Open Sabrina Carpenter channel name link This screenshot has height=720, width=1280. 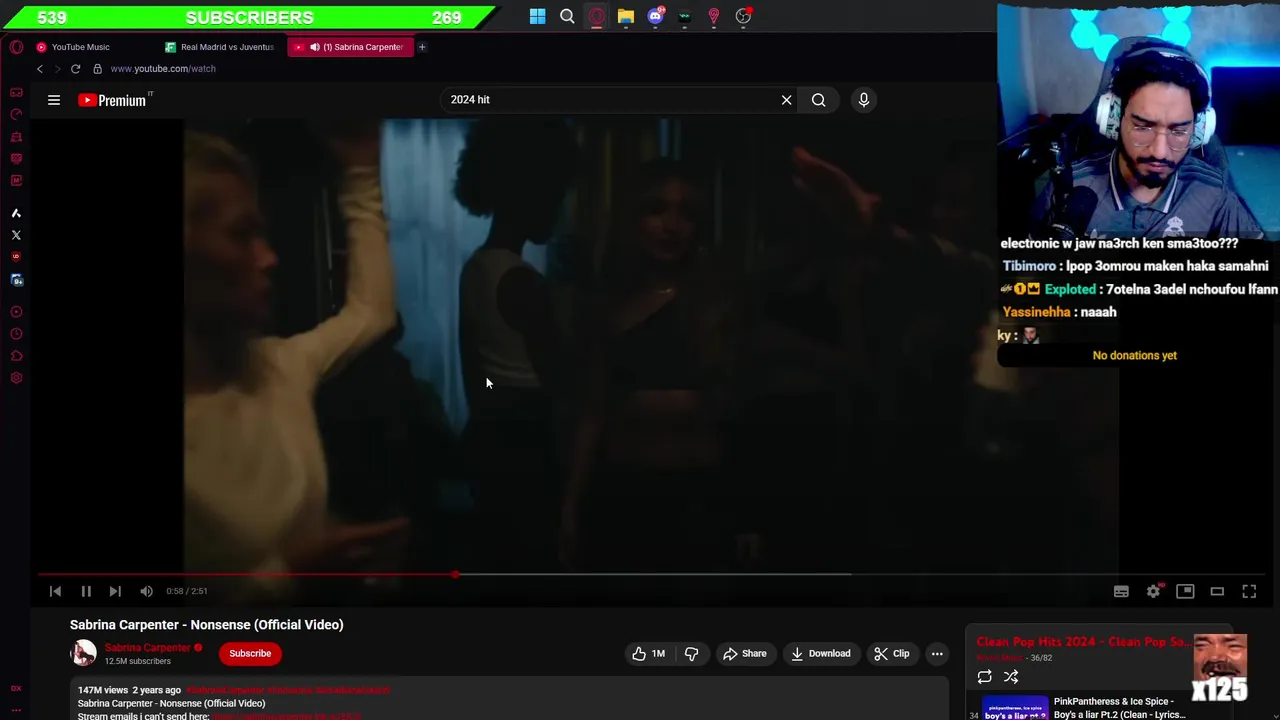coord(147,648)
